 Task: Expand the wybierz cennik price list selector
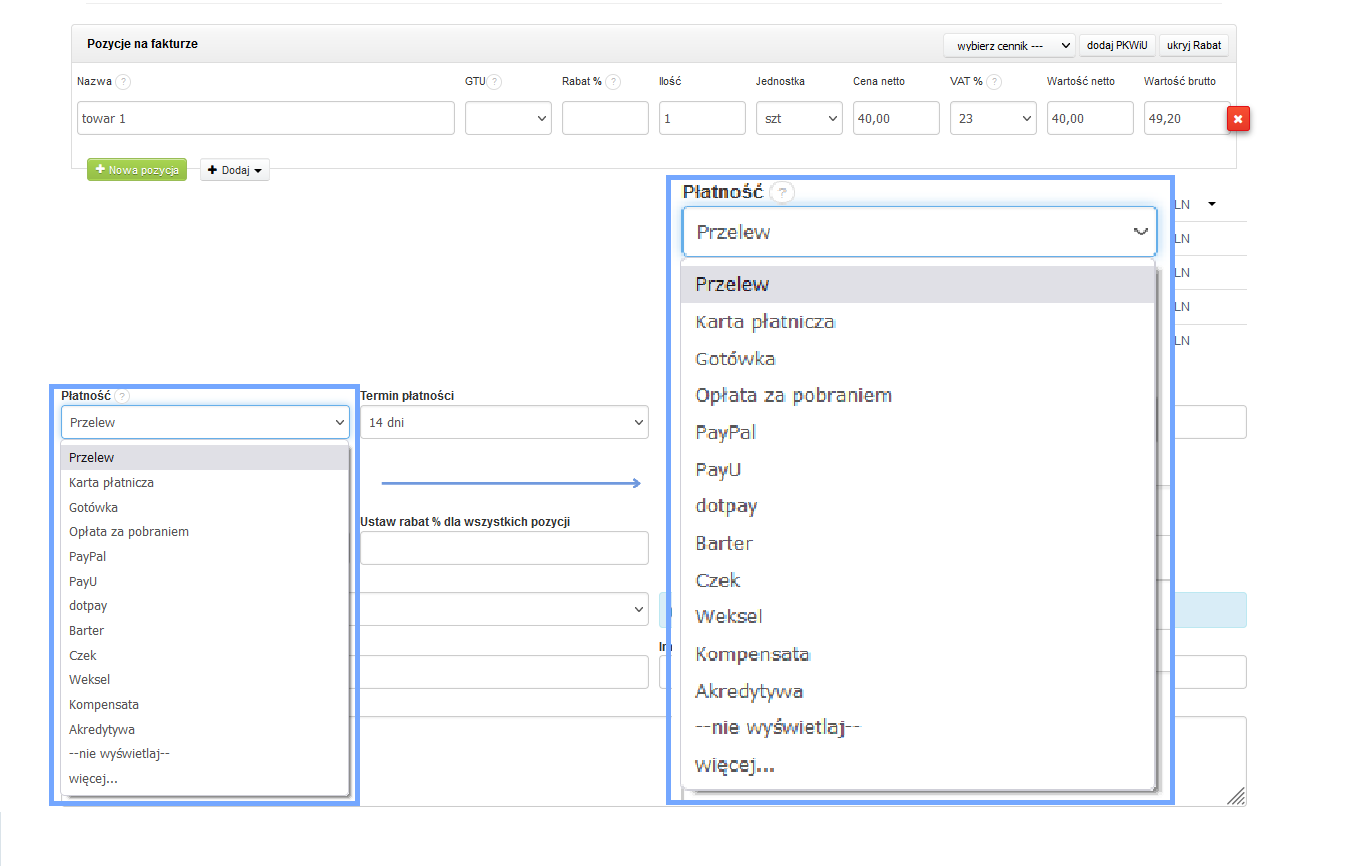coord(1009,45)
